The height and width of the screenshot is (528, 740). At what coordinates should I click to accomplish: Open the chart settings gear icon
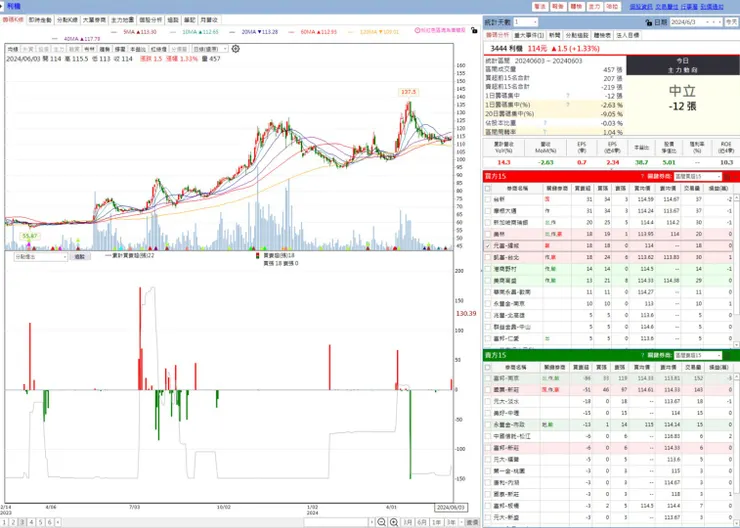coord(235,49)
